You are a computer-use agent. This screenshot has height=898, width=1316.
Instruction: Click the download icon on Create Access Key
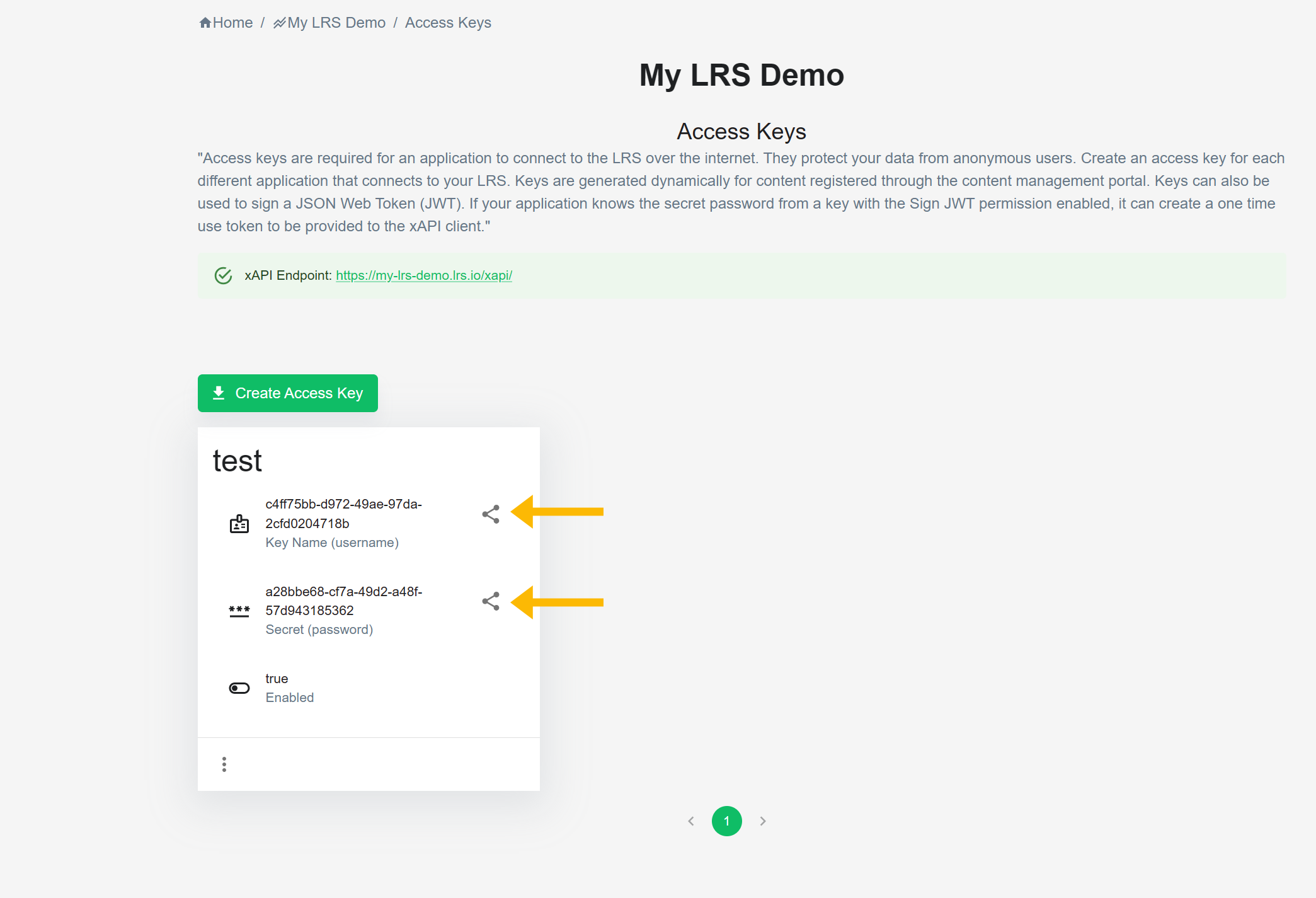click(219, 393)
